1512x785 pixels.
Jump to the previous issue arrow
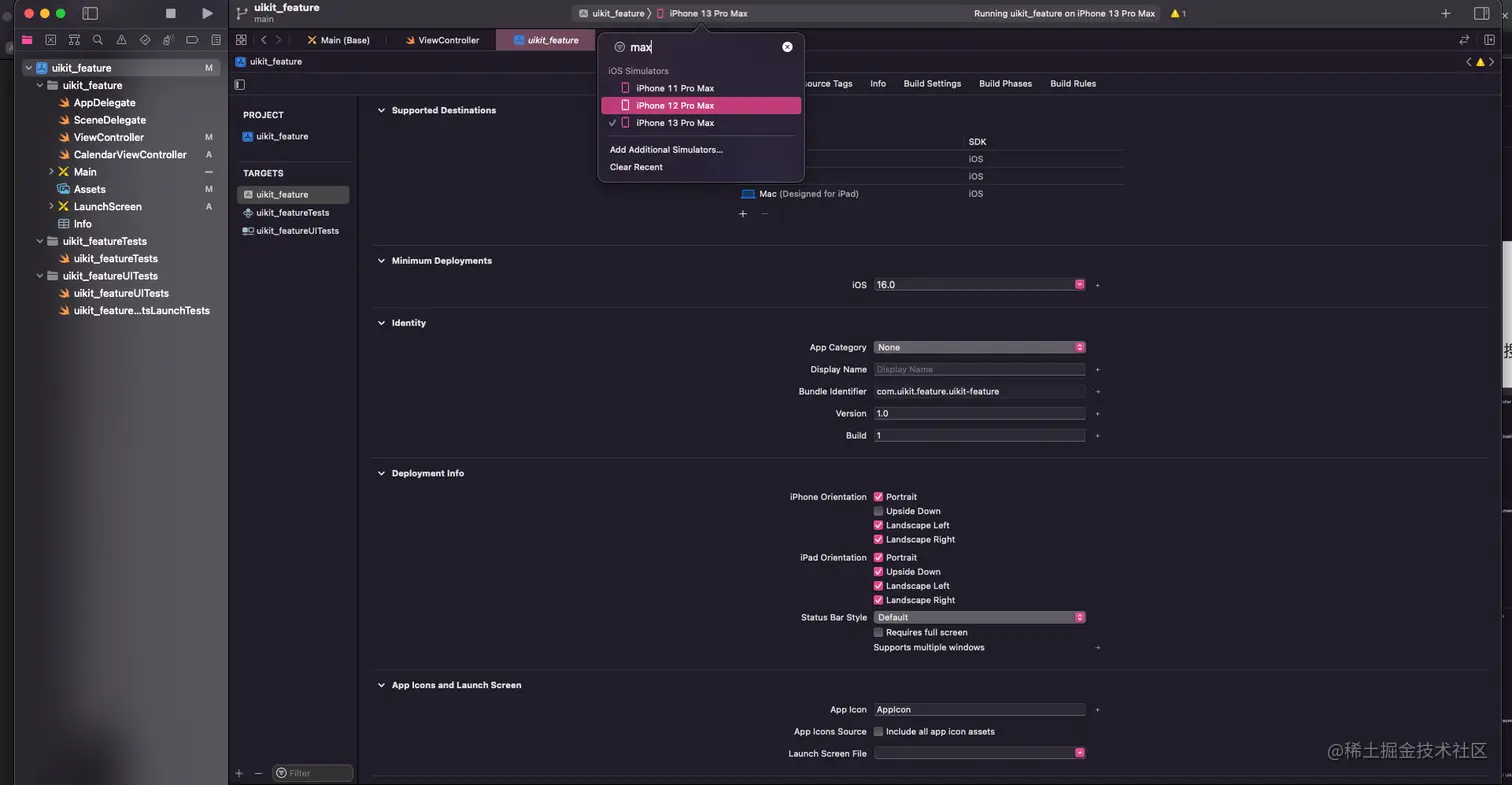click(1469, 62)
